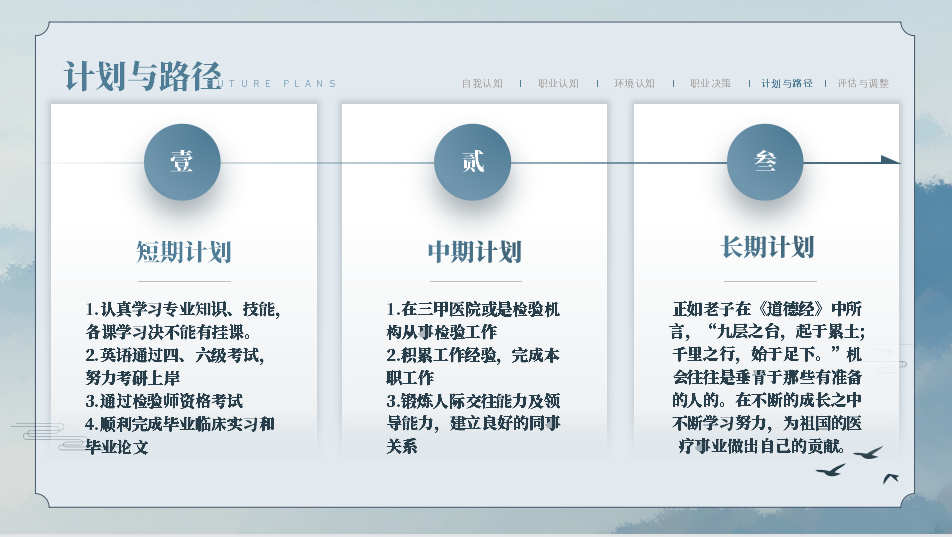952x537 pixels.
Task: Click the line 3.通过检验师资格考试
Action: click(x=164, y=400)
